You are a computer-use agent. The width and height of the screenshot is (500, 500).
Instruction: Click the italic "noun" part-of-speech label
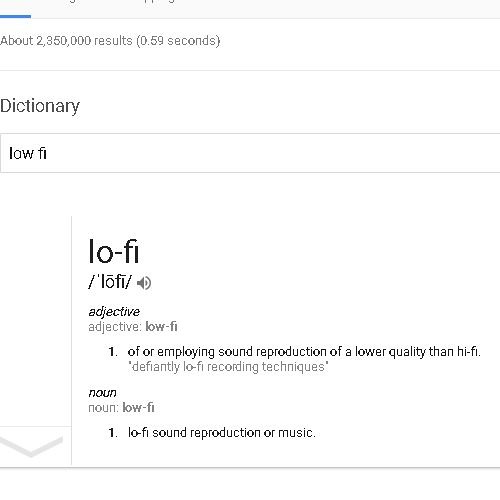tap(102, 393)
